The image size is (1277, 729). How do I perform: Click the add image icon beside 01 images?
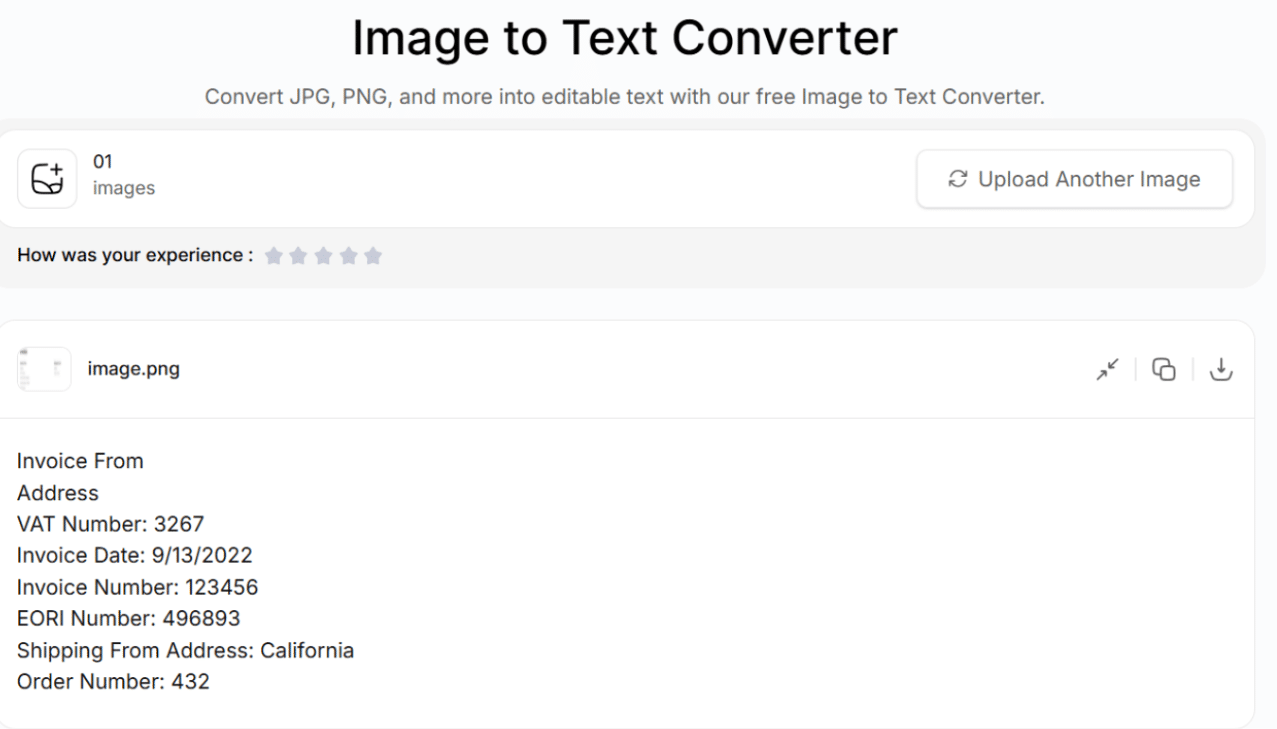pos(47,178)
